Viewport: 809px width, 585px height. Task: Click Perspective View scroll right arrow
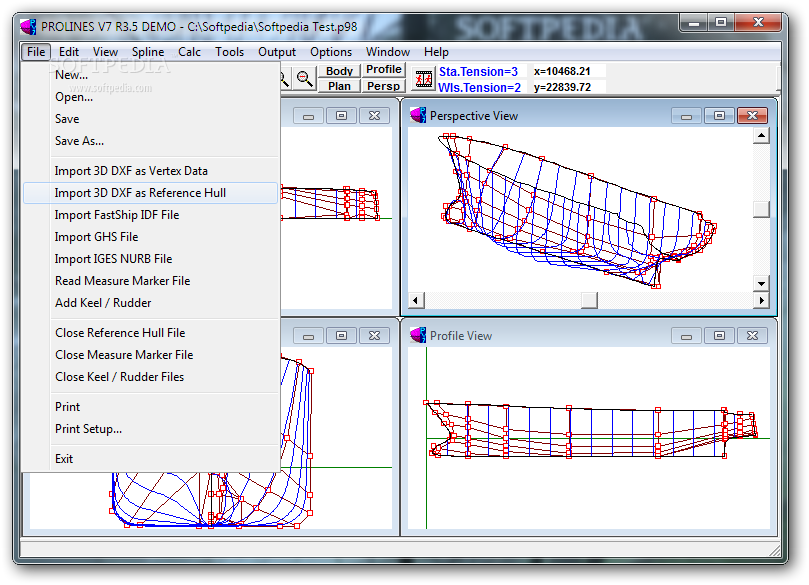tap(761, 300)
